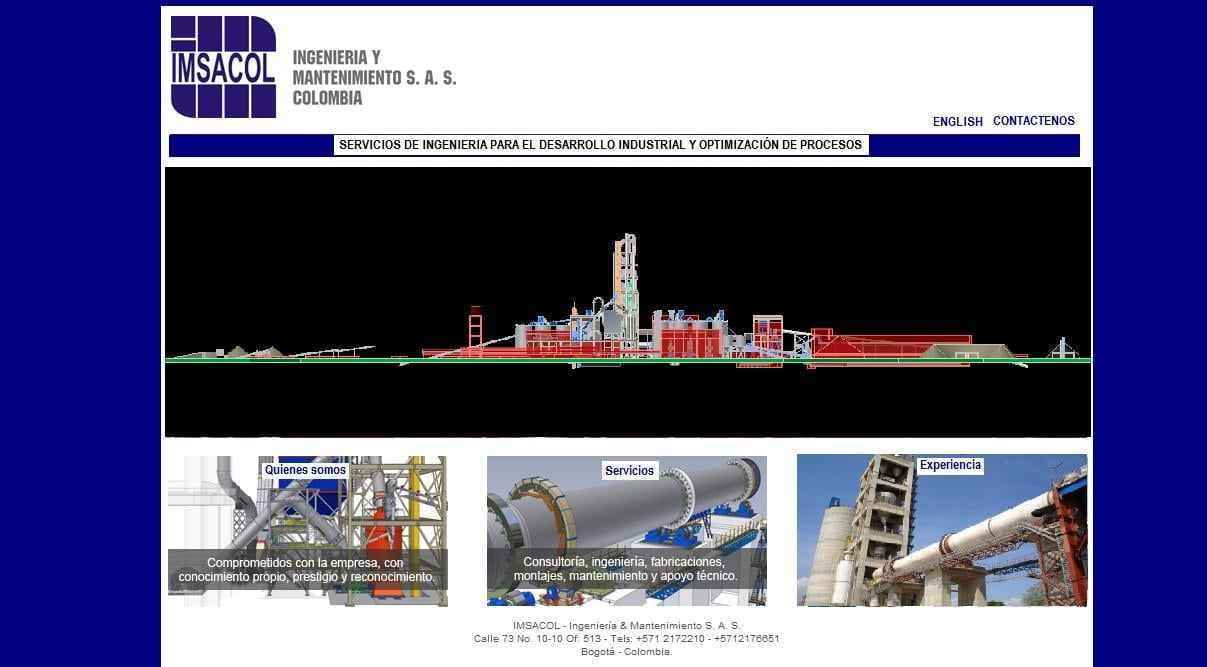
Task: Click the Quienes somos pipework picture
Action: tap(307, 510)
